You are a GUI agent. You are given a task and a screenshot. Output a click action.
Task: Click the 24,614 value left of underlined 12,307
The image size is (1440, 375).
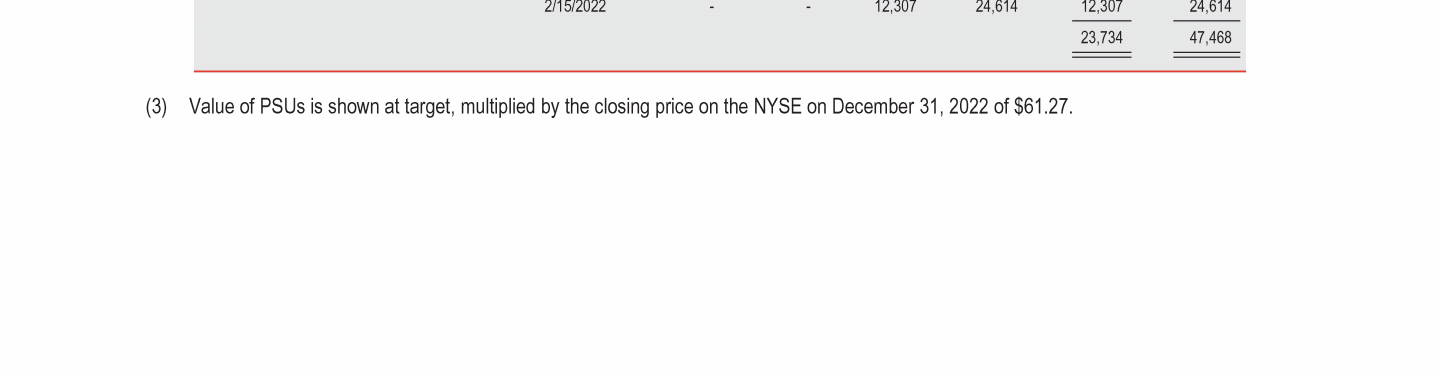point(996,7)
